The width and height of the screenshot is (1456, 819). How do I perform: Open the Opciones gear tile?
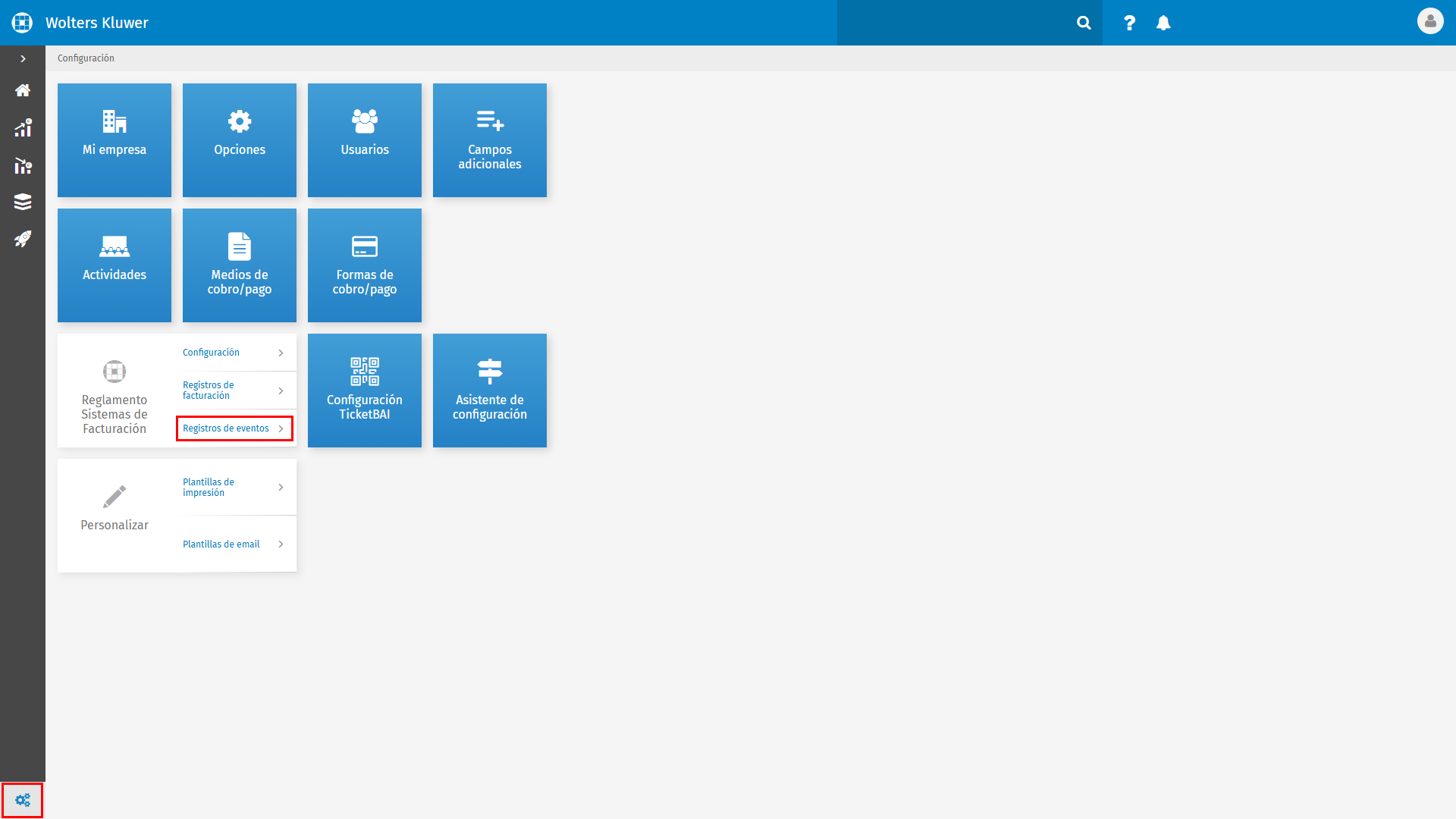click(240, 140)
